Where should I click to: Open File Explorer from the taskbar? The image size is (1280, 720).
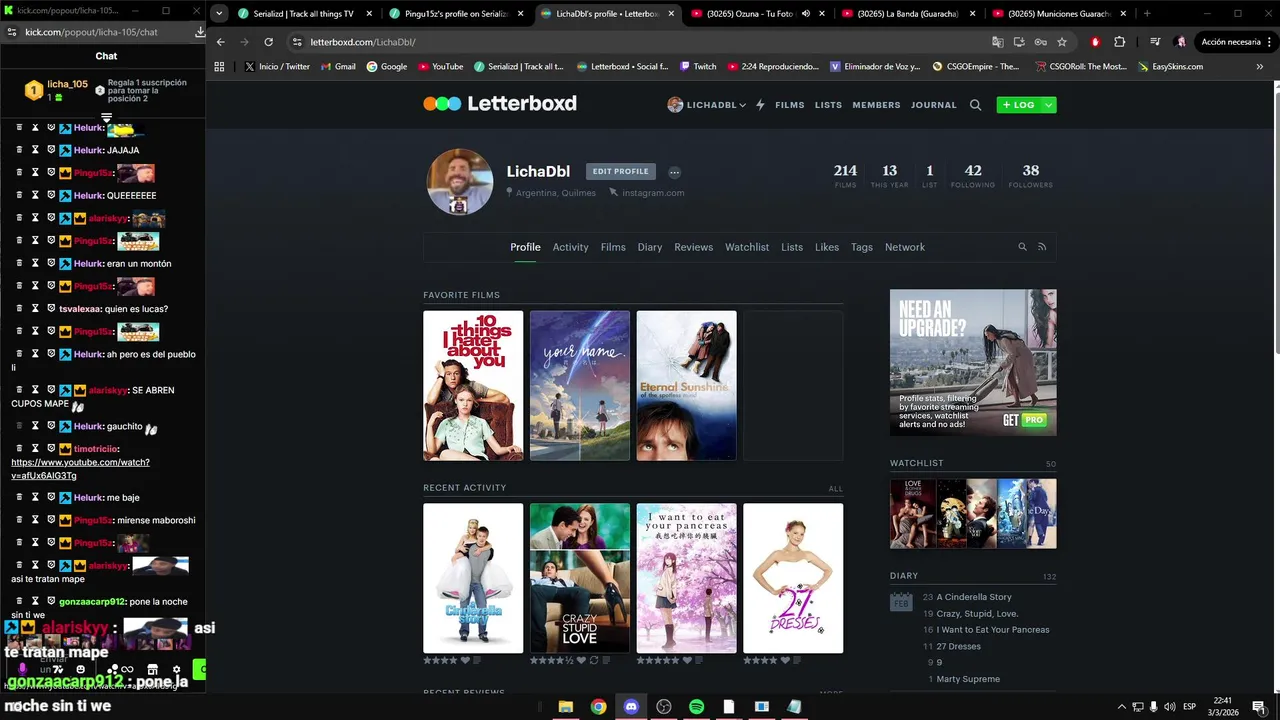point(565,707)
